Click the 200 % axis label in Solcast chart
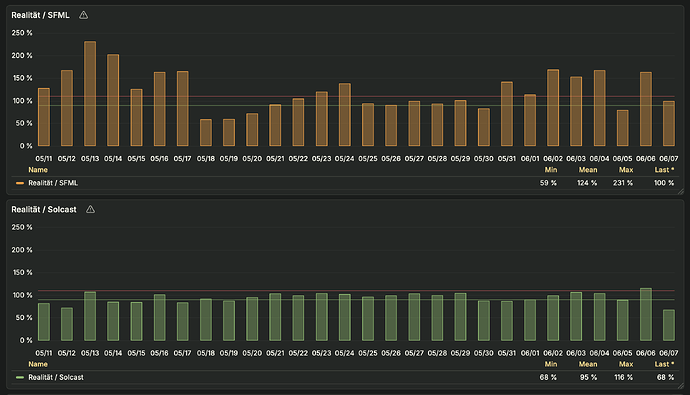690x395 pixels. pyautogui.click(x=22, y=250)
